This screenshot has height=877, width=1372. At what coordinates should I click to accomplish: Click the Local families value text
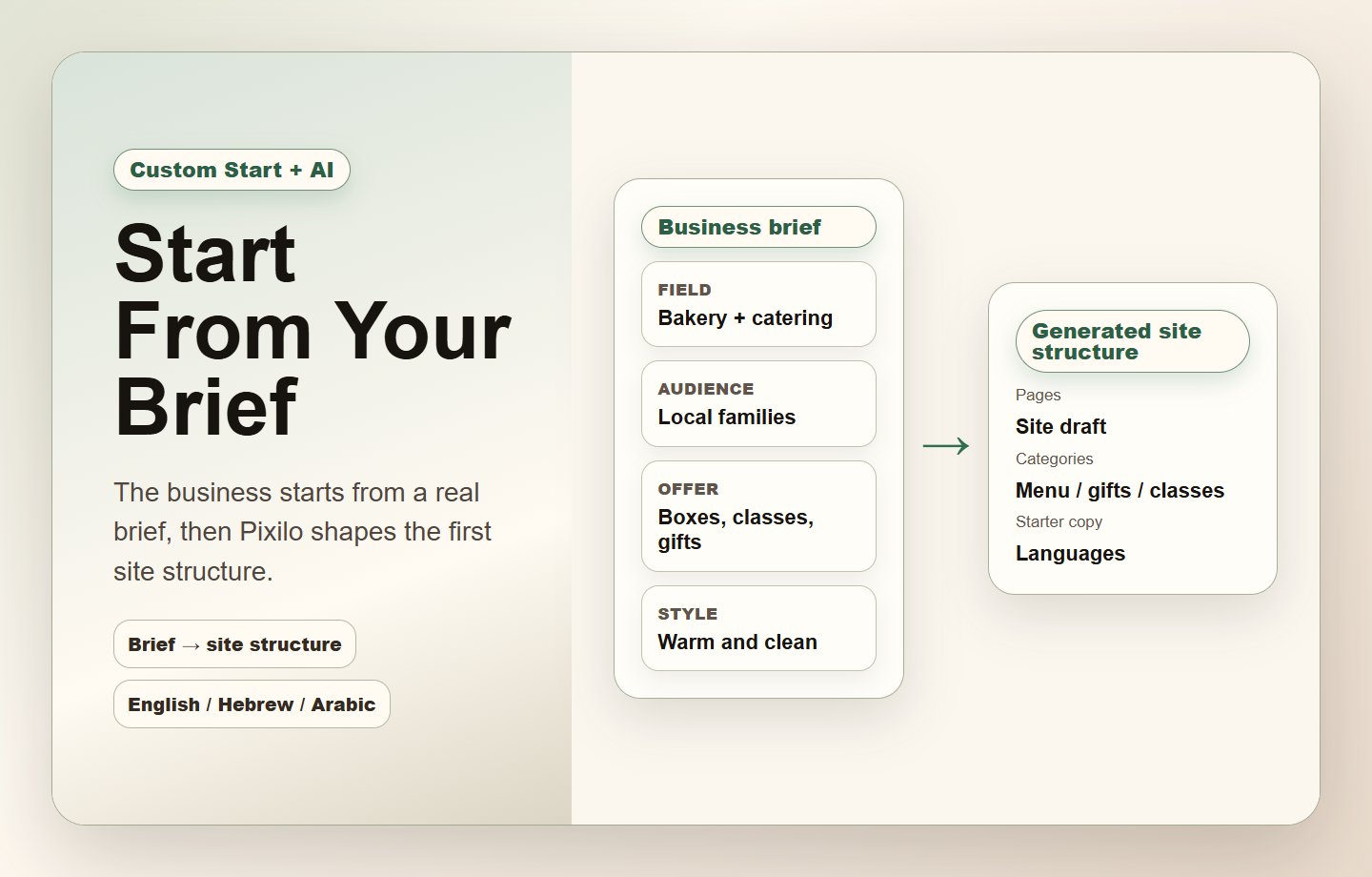pos(726,417)
